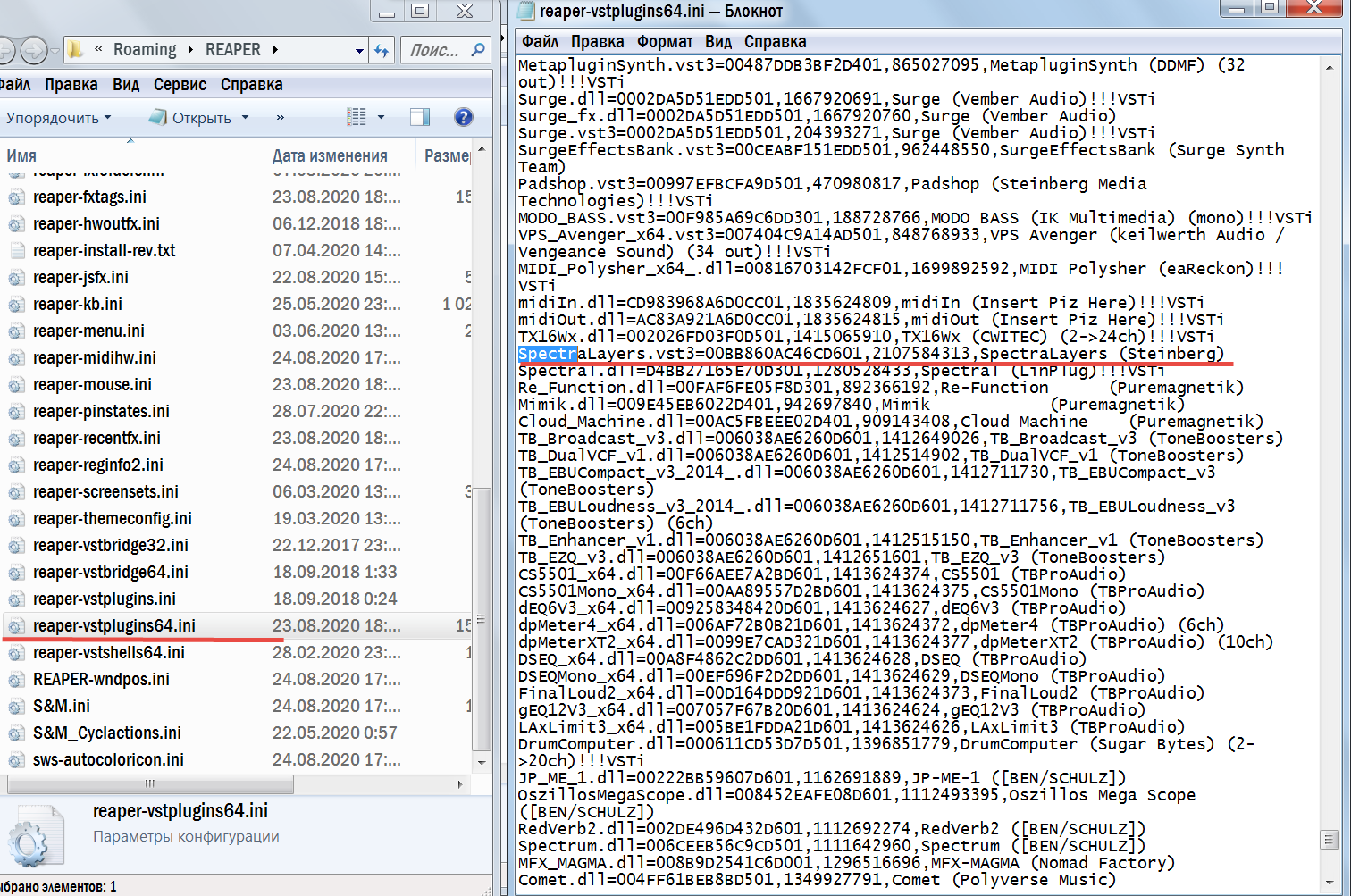The image size is (1351, 896).
Task: Click the reaper-kb.ini file icon
Action: pos(16,305)
